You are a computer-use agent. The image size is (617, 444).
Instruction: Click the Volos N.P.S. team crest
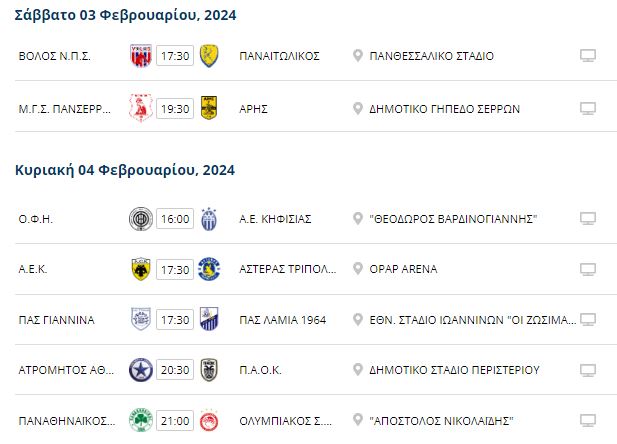(x=141, y=56)
